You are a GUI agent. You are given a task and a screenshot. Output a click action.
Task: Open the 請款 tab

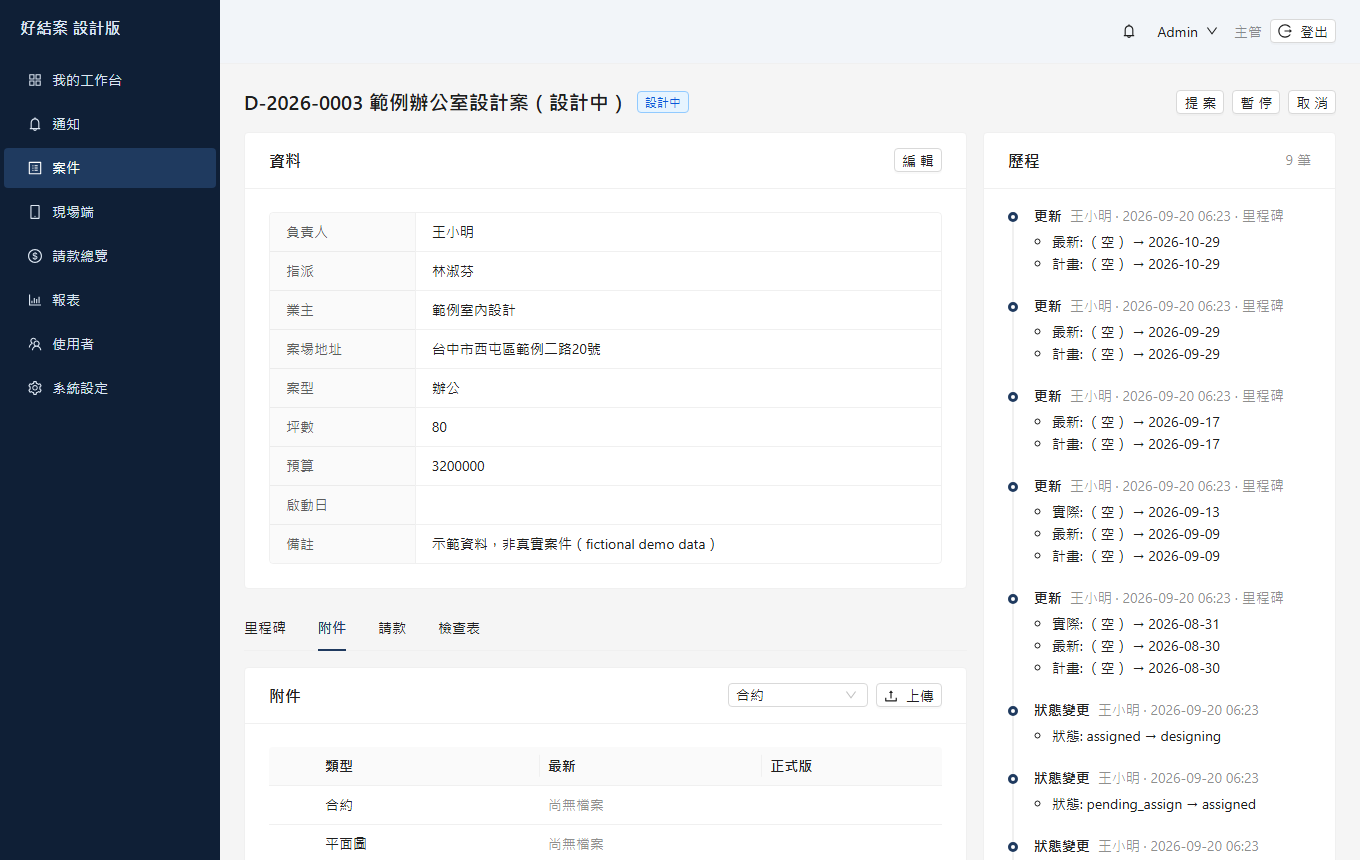pyautogui.click(x=392, y=628)
